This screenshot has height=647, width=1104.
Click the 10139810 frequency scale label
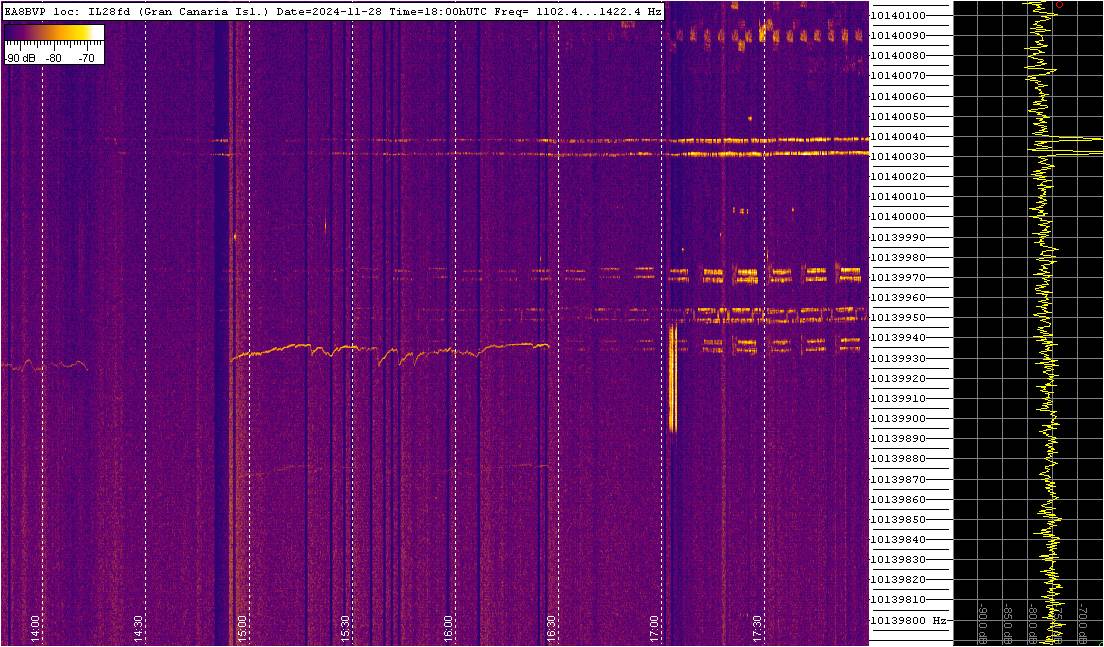pyautogui.click(x=898, y=601)
